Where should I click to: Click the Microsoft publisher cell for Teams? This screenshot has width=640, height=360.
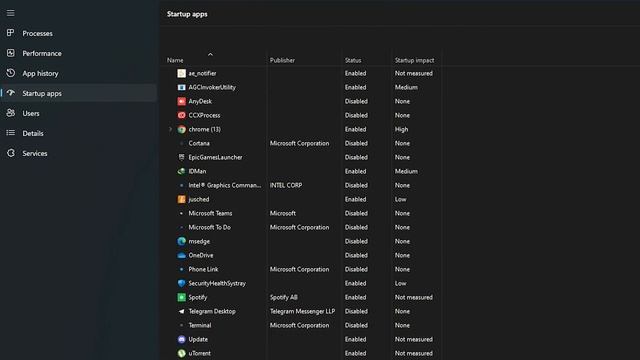[x=282, y=213]
